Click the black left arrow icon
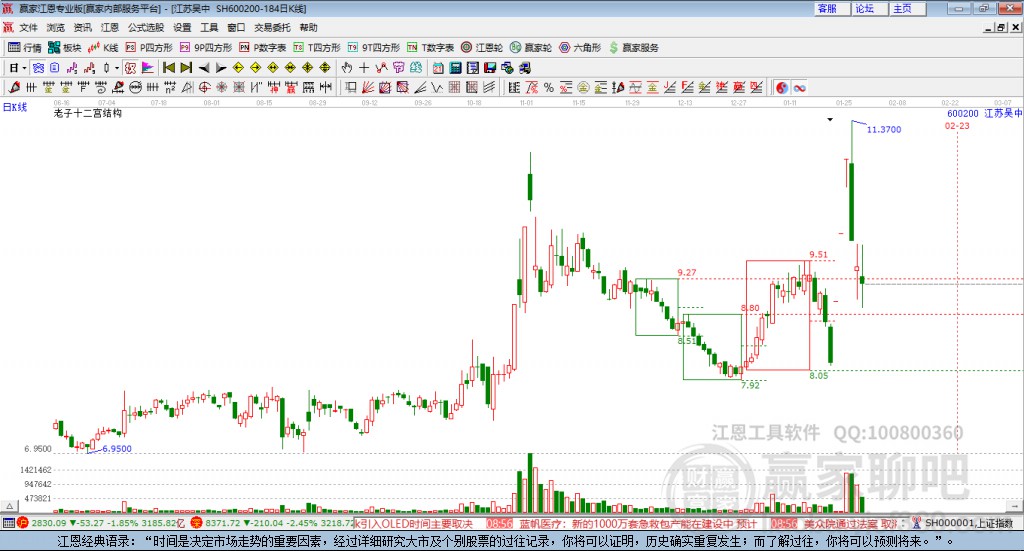Screen dimensions: 1024x551 204,68
